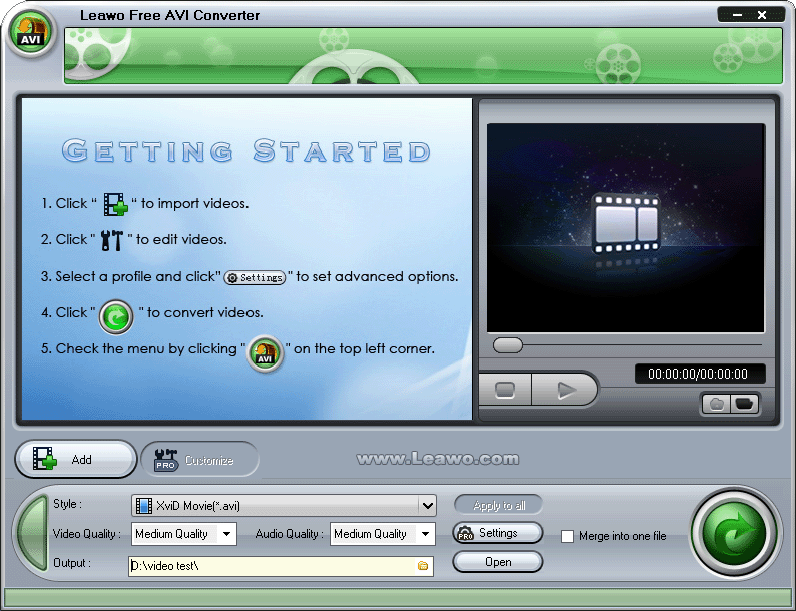Screen dimensions: 796x611
Task: Open advanced Settings for the profile
Action: [497, 533]
